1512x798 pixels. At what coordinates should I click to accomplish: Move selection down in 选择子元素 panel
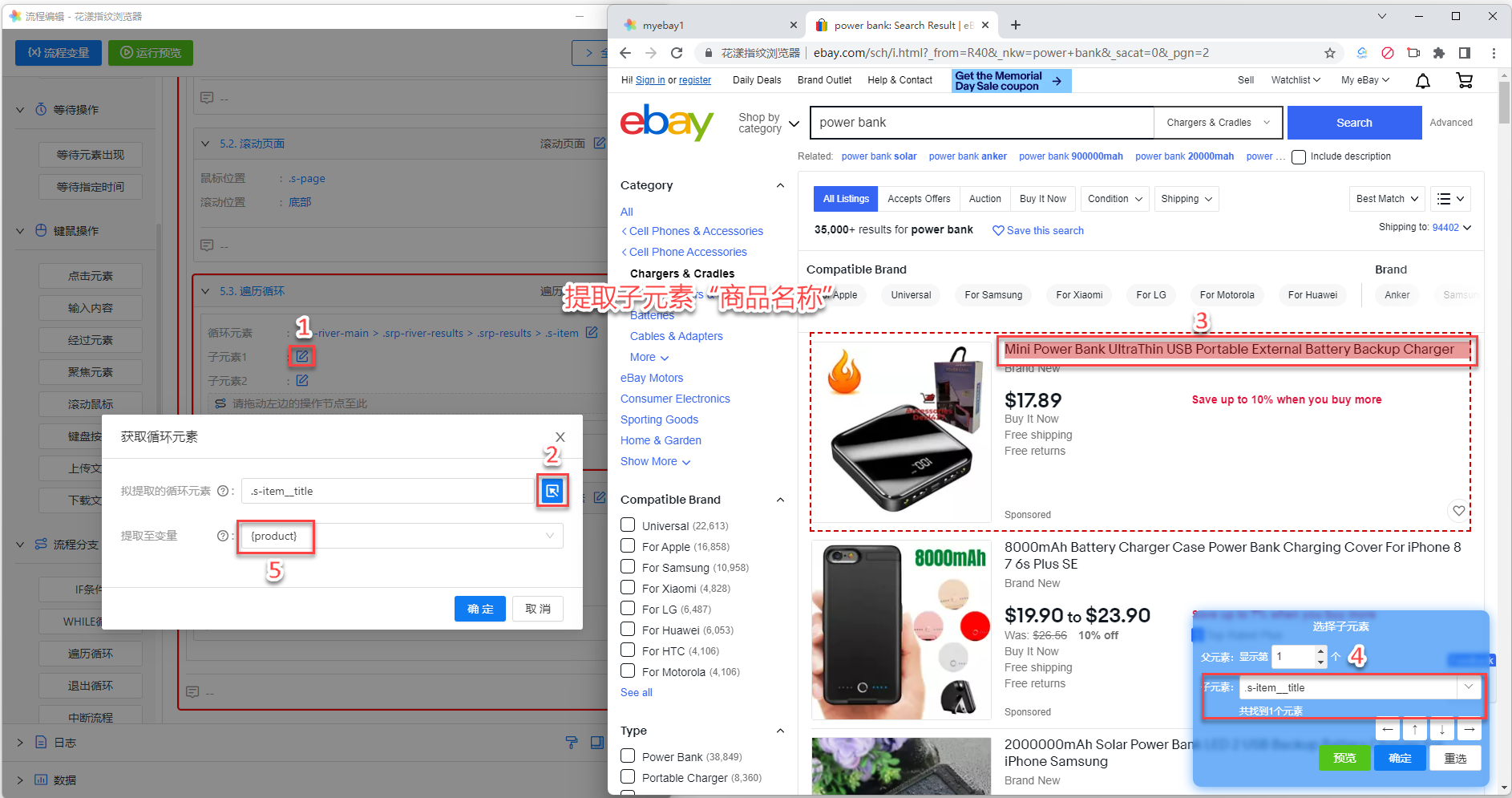tap(1442, 729)
